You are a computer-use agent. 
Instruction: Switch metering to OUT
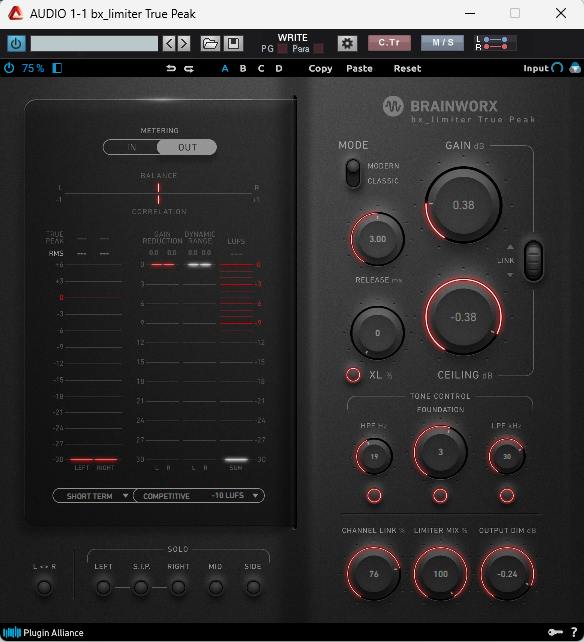(187, 147)
